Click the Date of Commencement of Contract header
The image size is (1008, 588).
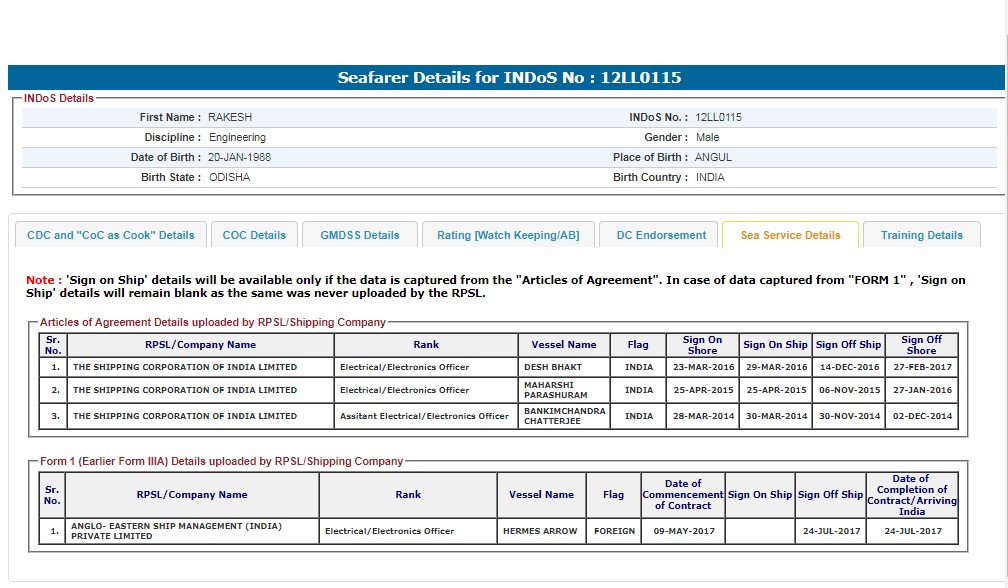(x=683, y=494)
